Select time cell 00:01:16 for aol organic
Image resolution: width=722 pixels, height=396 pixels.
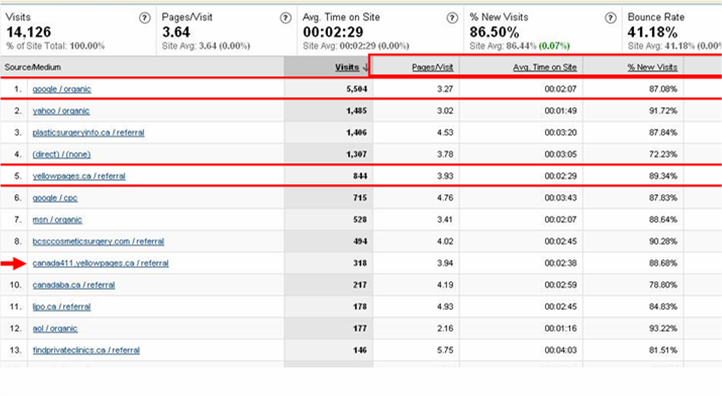[x=560, y=329]
